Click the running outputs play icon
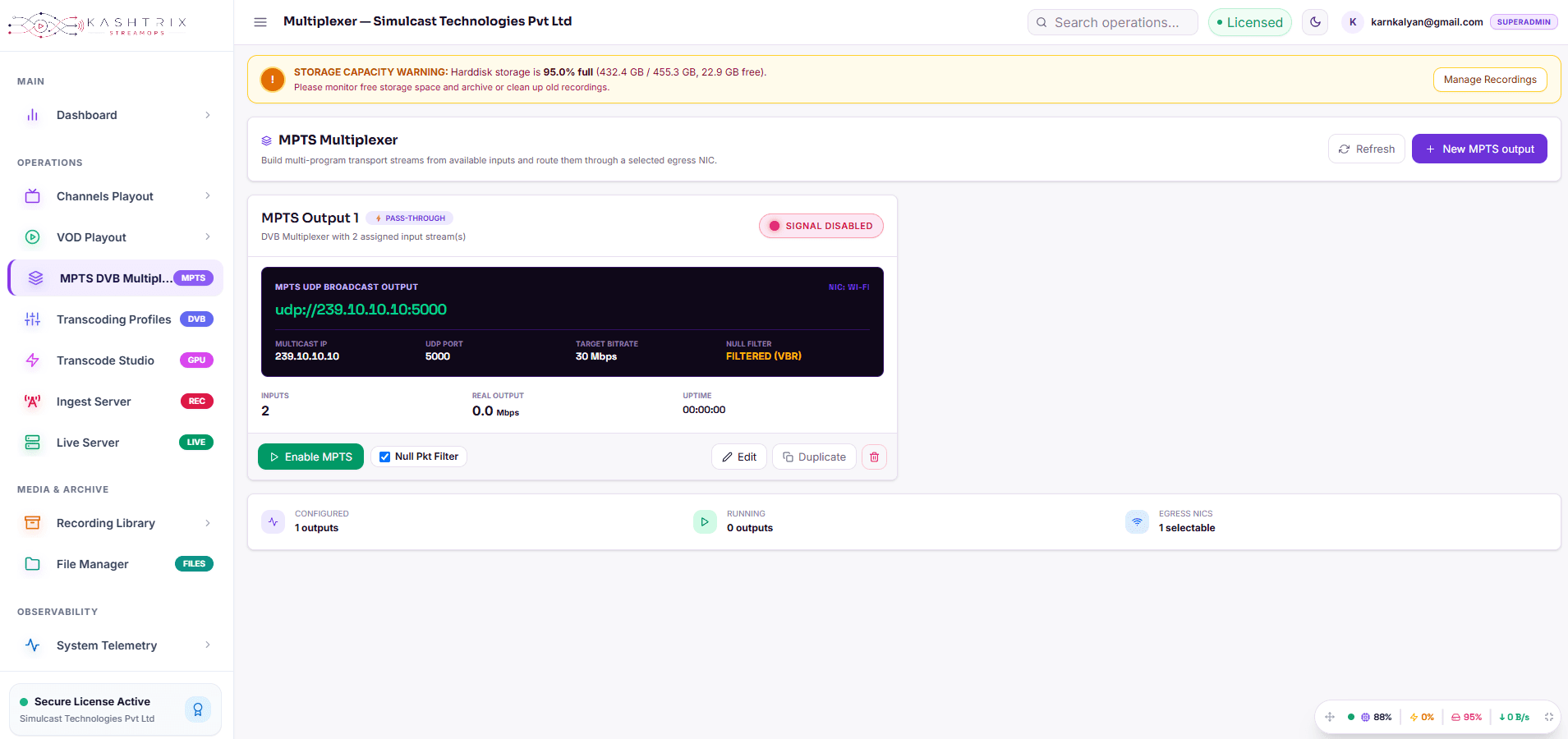Viewport: 1568px width, 739px height. 705,521
